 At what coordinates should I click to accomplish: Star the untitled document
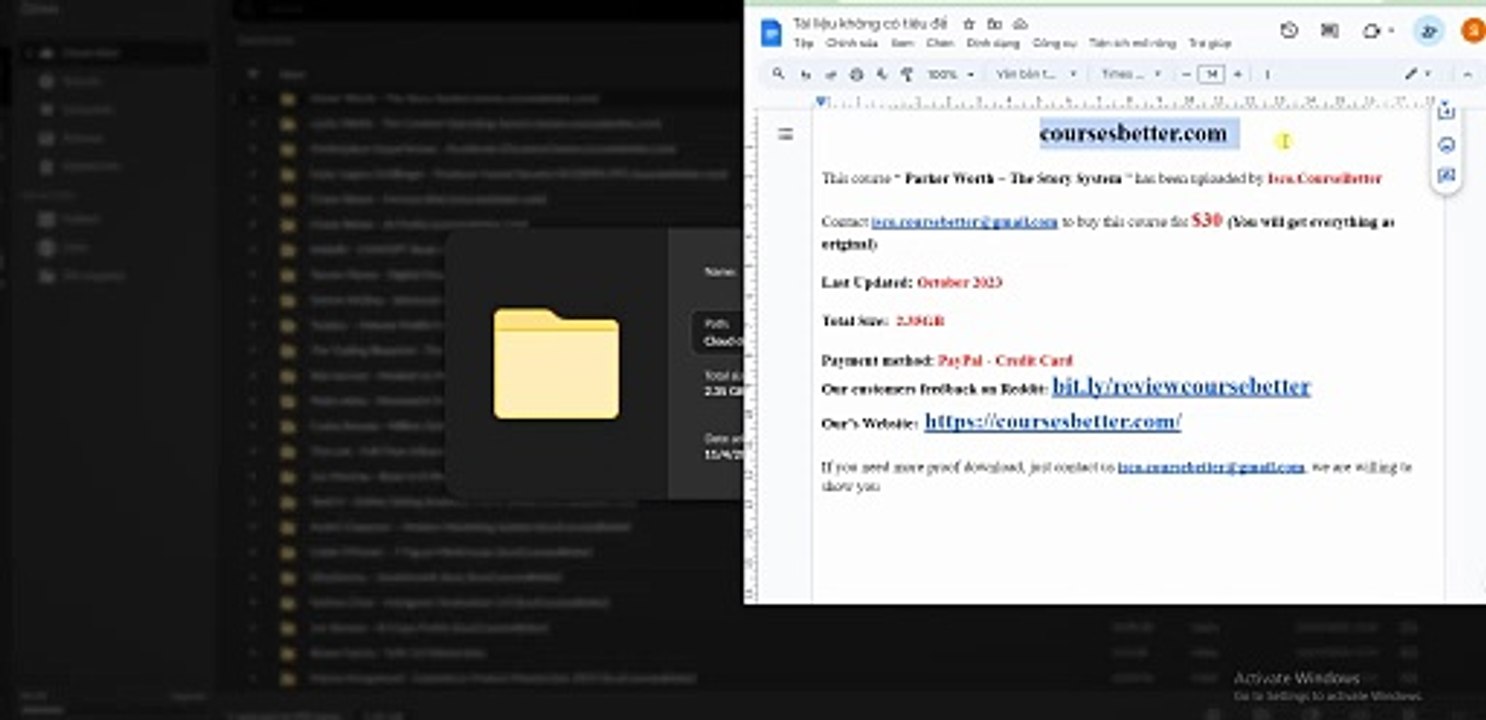tap(968, 23)
